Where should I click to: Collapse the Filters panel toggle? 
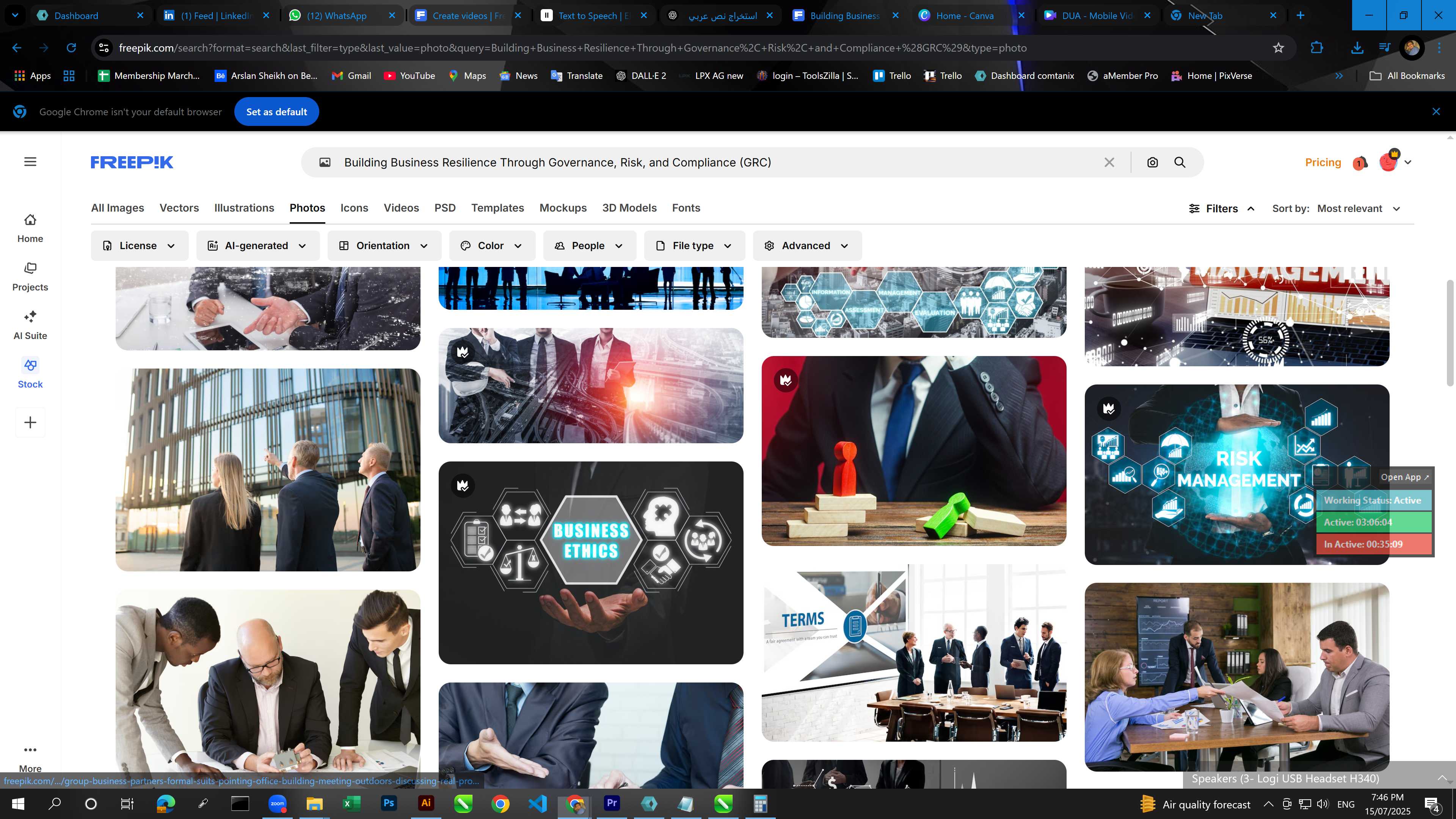(x=1221, y=209)
